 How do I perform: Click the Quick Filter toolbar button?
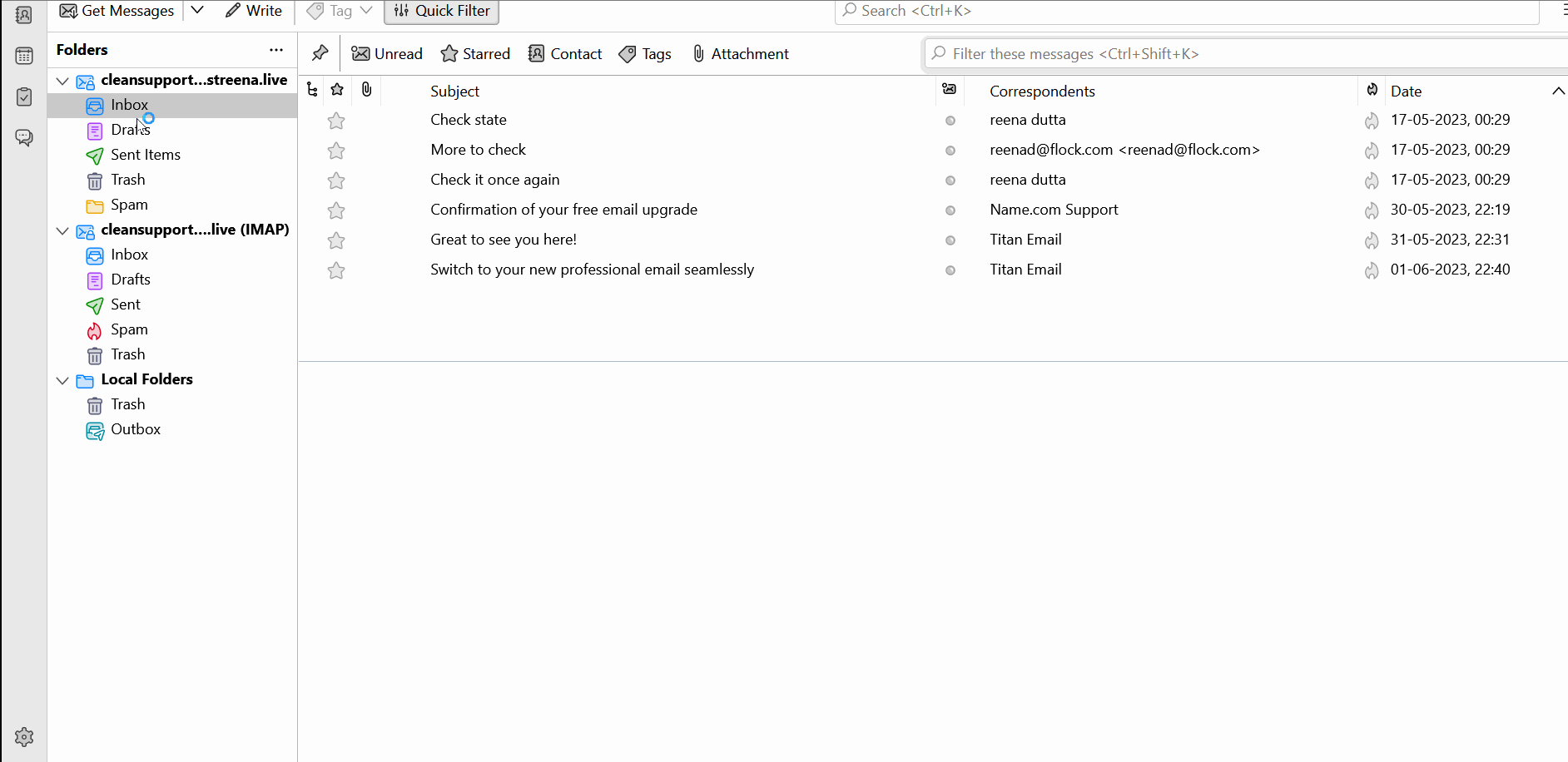pyautogui.click(x=441, y=11)
